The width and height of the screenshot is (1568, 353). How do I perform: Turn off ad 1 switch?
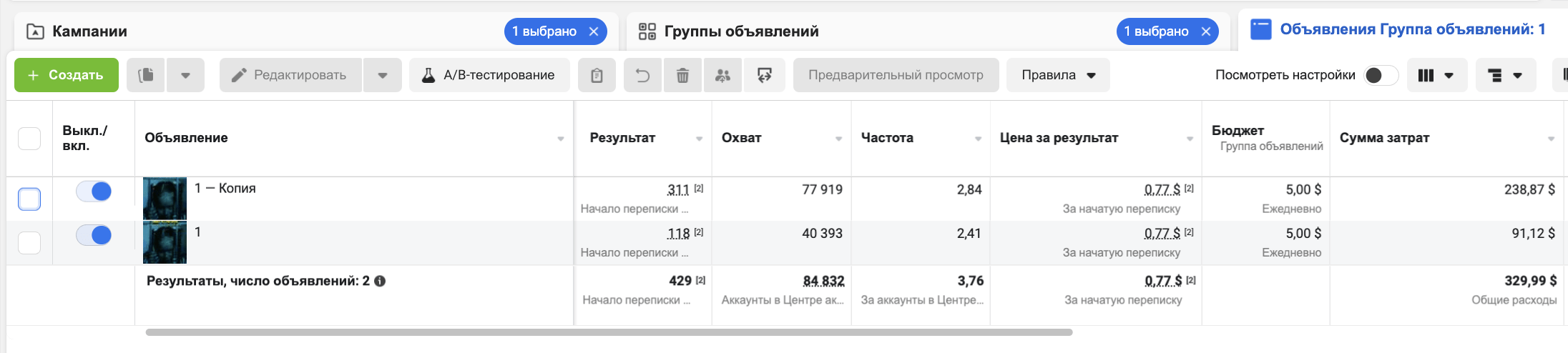coord(94,235)
